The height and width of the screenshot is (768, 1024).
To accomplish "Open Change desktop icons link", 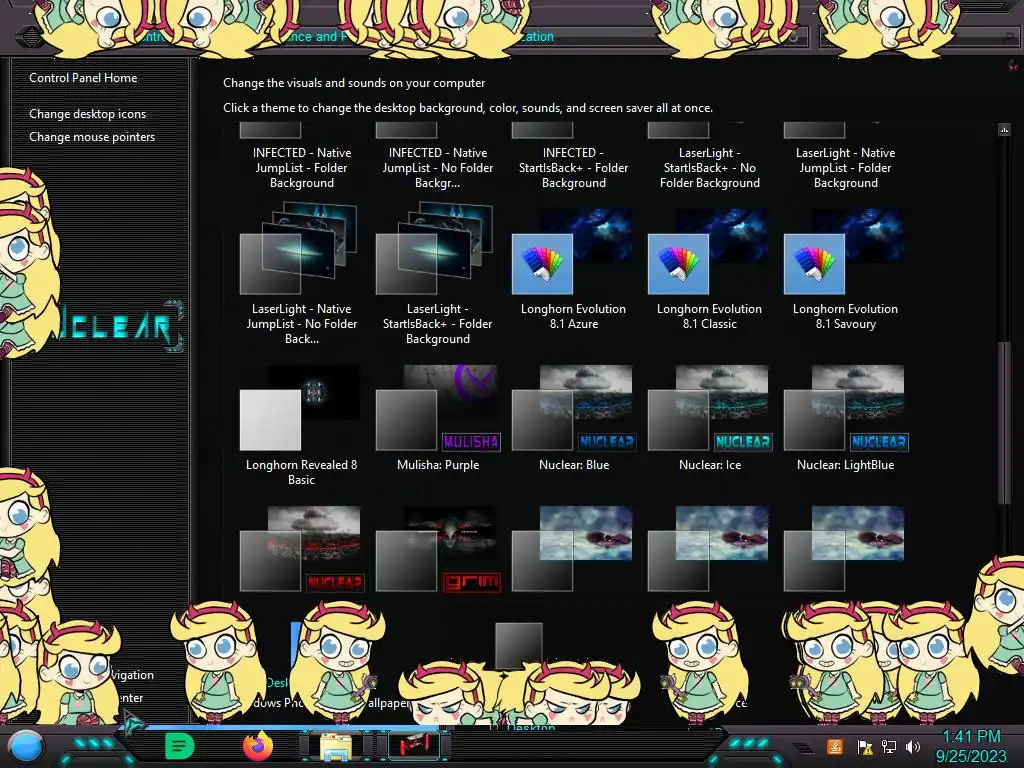I will (88, 114).
